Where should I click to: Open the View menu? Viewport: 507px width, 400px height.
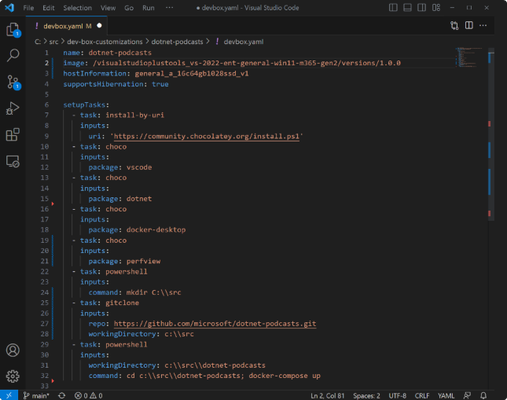[108, 8]
